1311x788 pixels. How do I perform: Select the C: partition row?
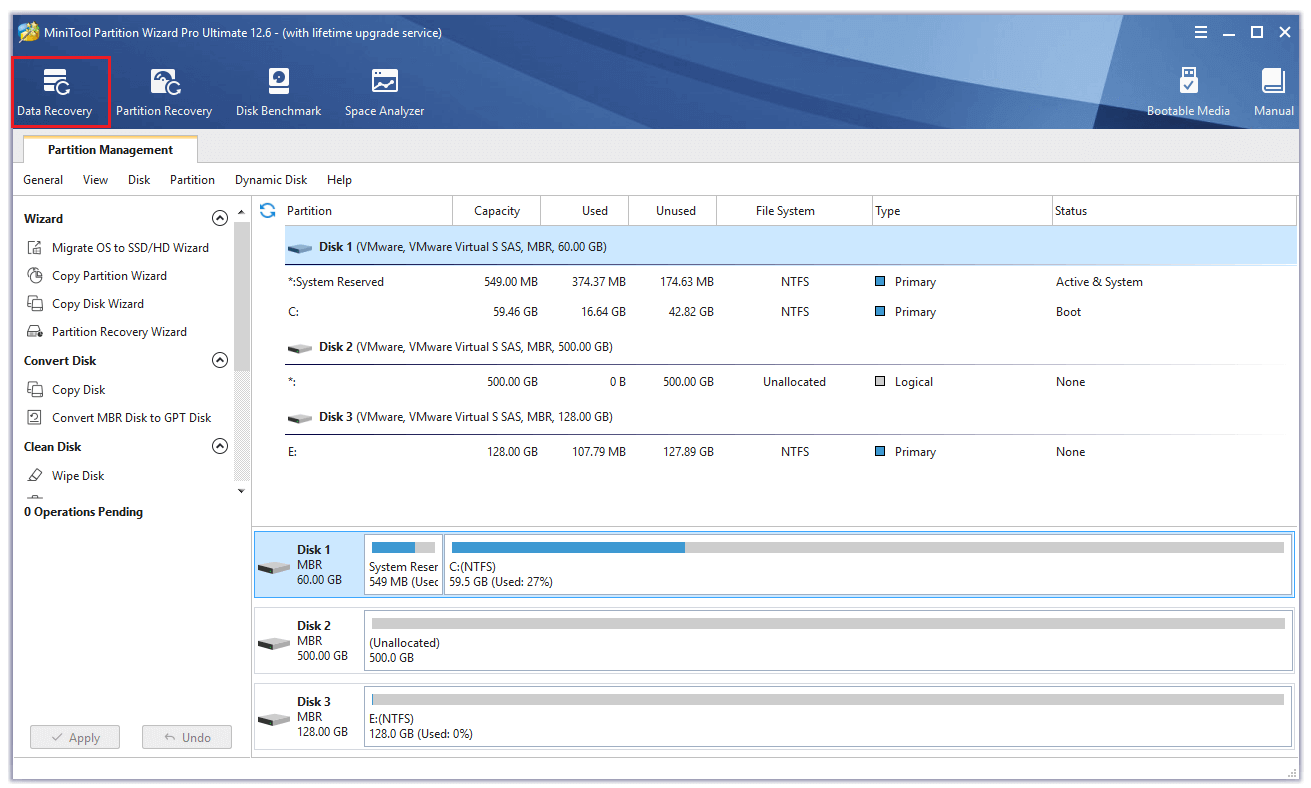[790, 312]
